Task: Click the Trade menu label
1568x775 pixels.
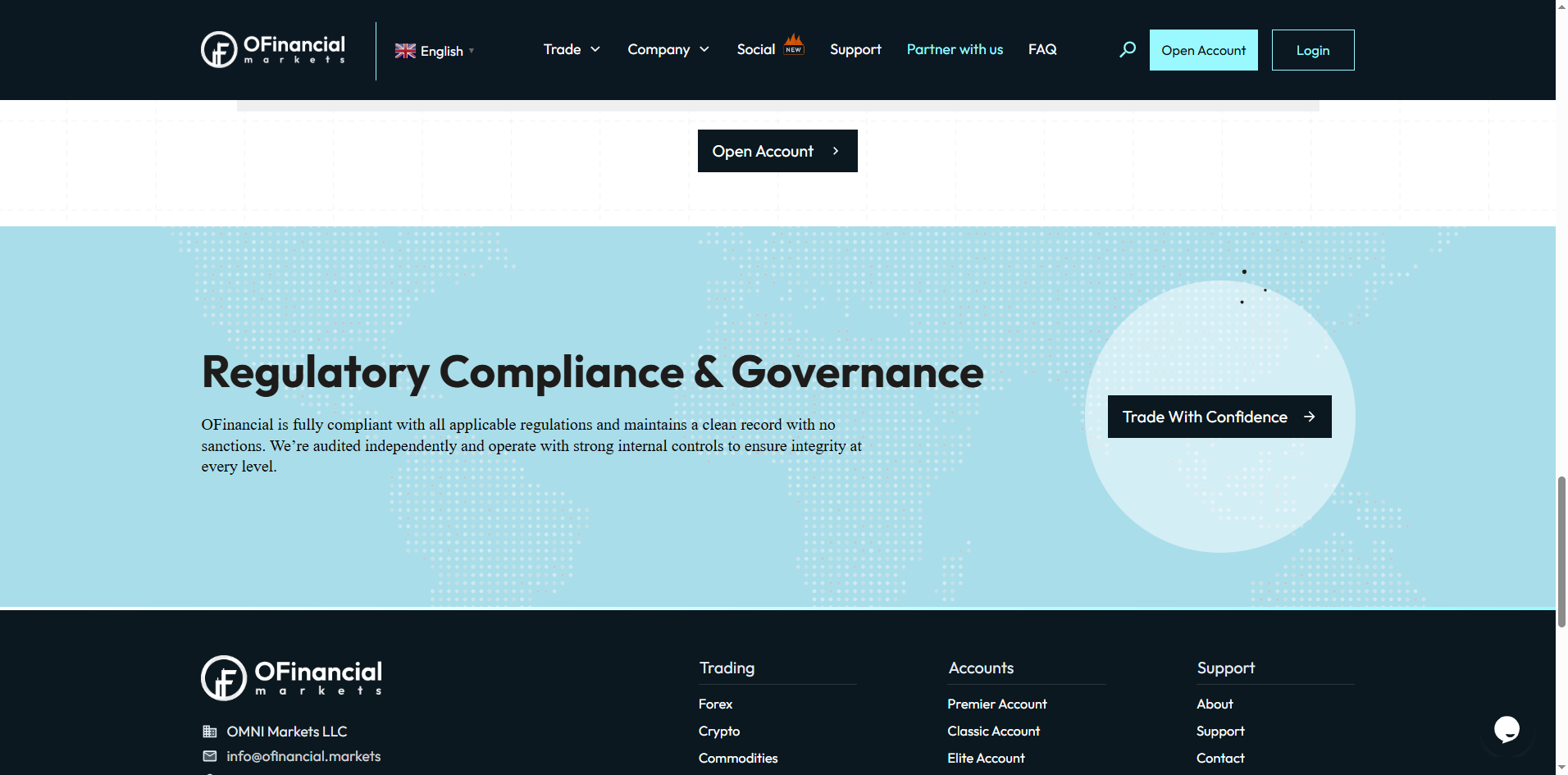Action: [x=562, y=49]
